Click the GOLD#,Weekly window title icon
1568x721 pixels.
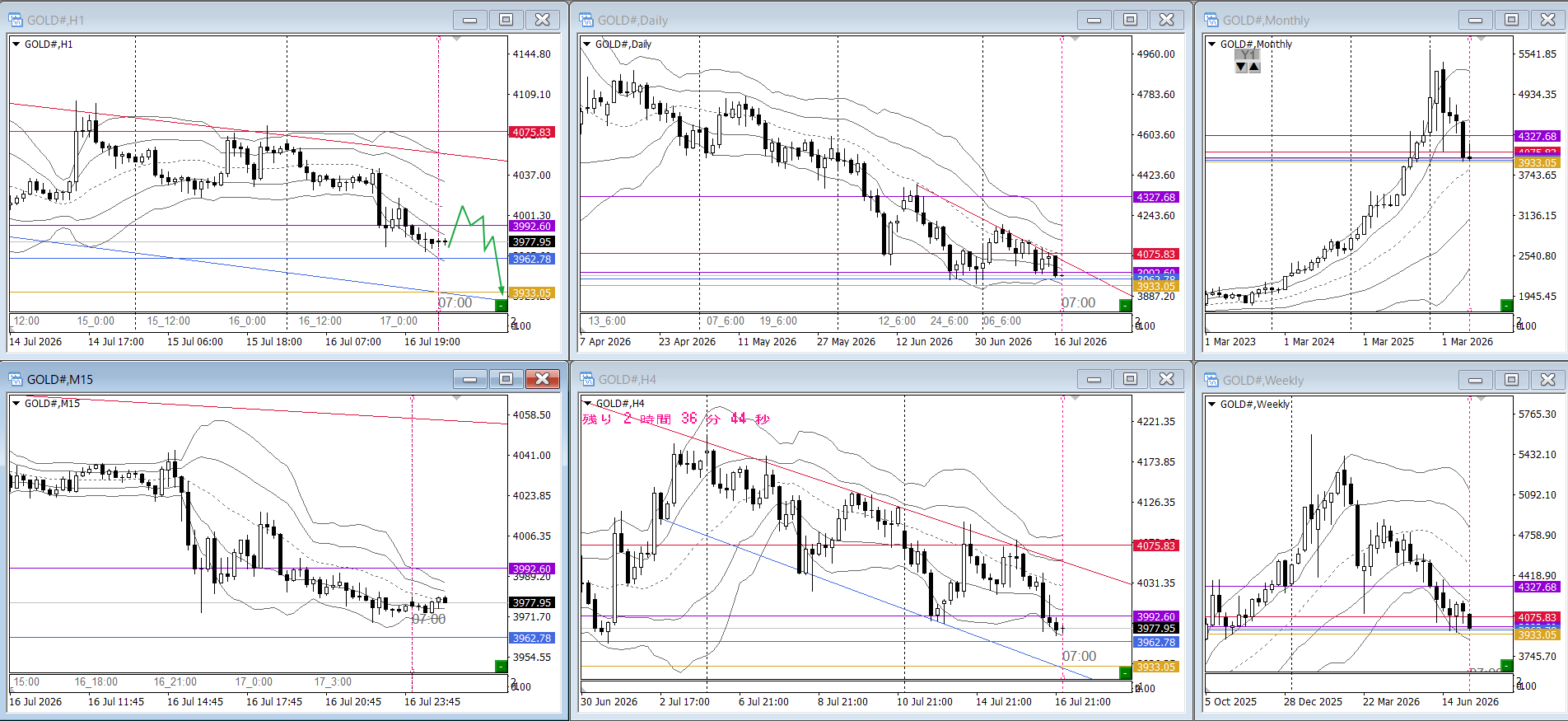pyautogui.click(x=1211, y=380)
